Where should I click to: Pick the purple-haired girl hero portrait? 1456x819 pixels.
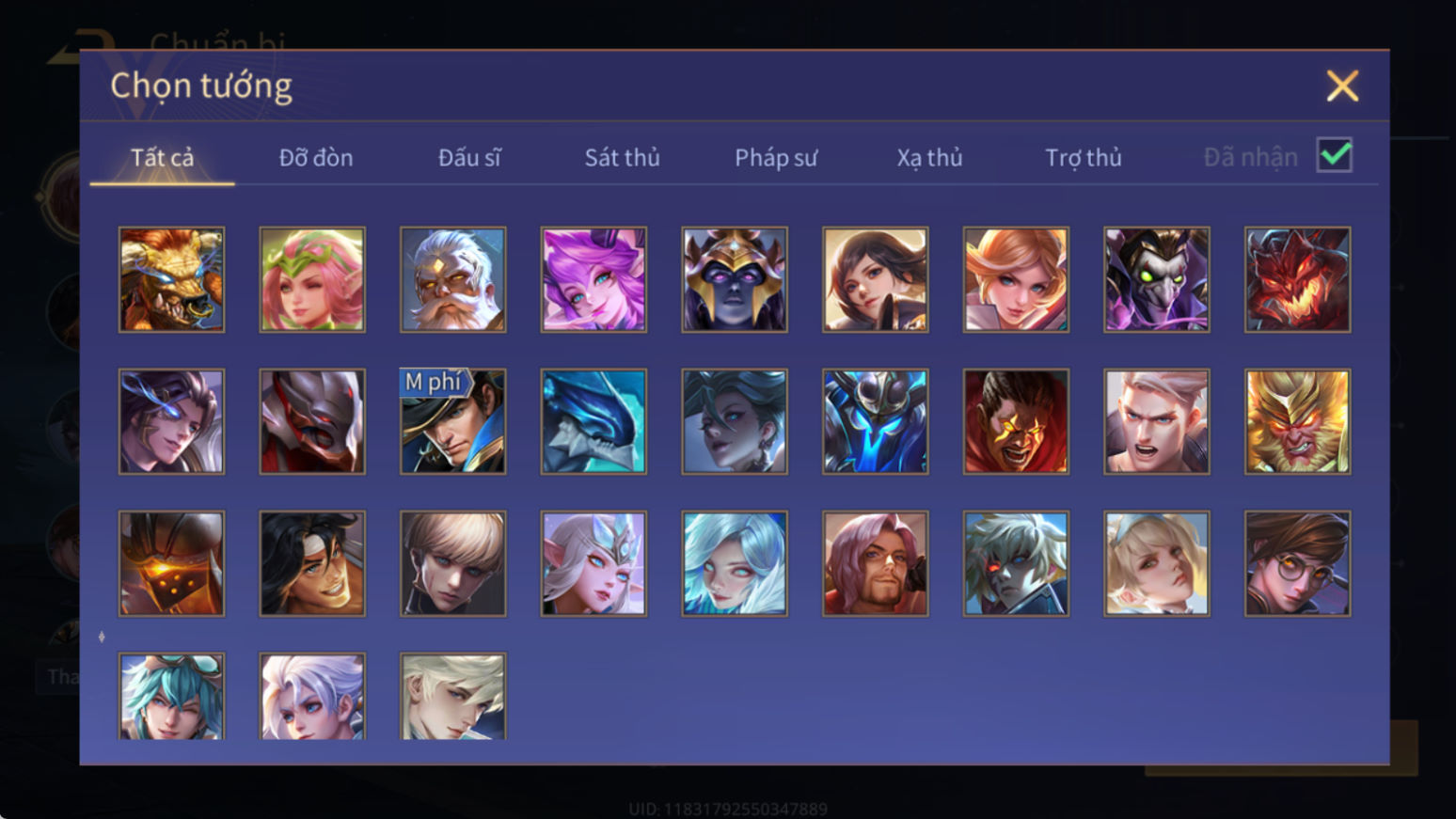(593, 279)
